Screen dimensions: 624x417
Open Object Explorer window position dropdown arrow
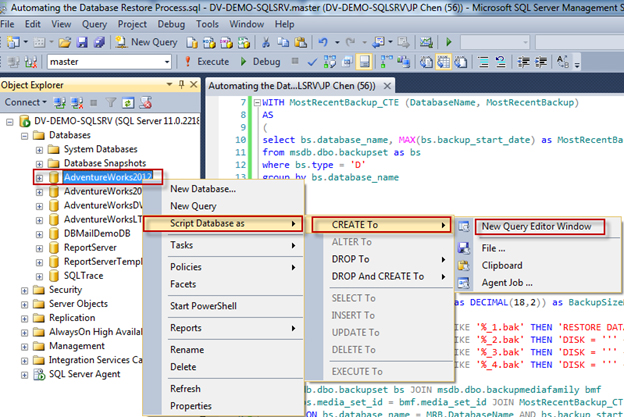[x=169, y=84]
